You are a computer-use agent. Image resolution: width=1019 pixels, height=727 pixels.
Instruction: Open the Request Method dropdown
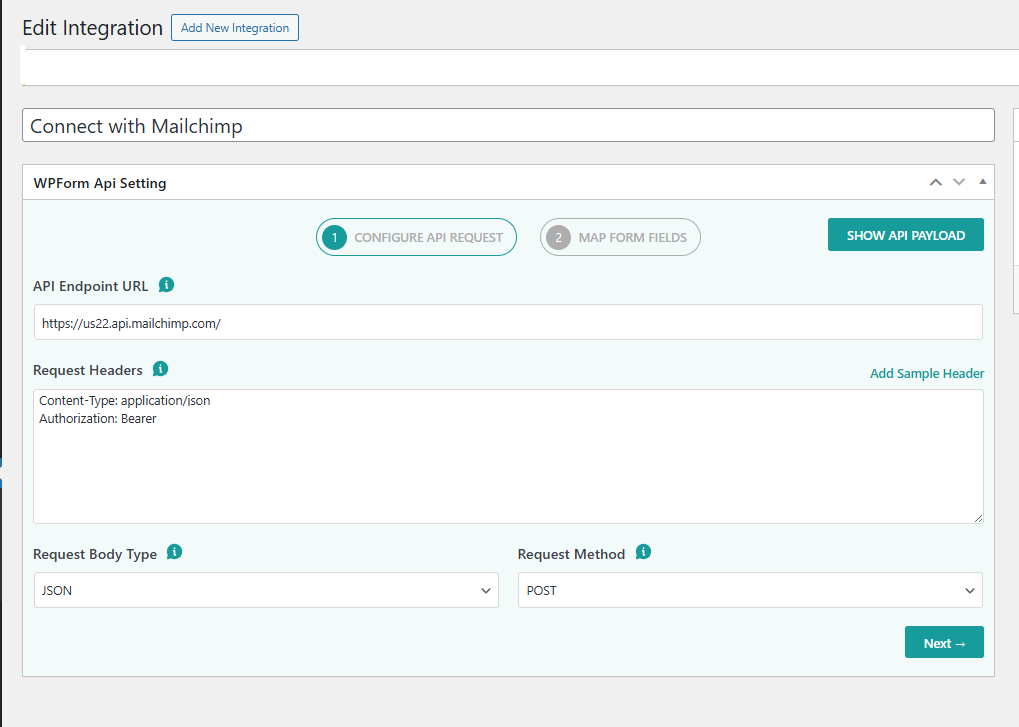749,590
